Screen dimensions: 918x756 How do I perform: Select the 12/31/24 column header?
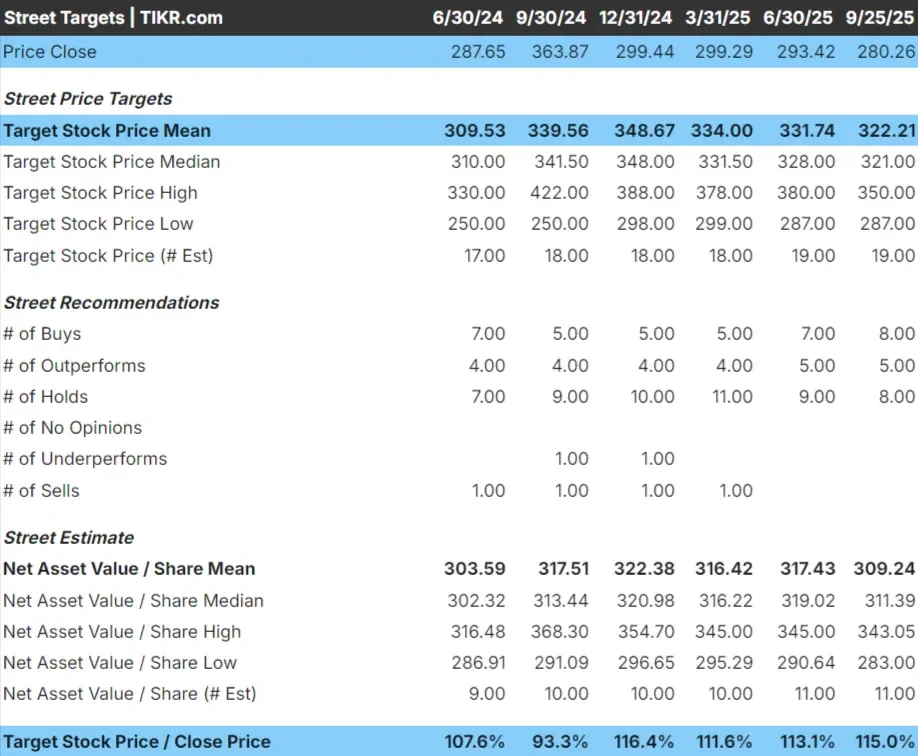[635, 18]
